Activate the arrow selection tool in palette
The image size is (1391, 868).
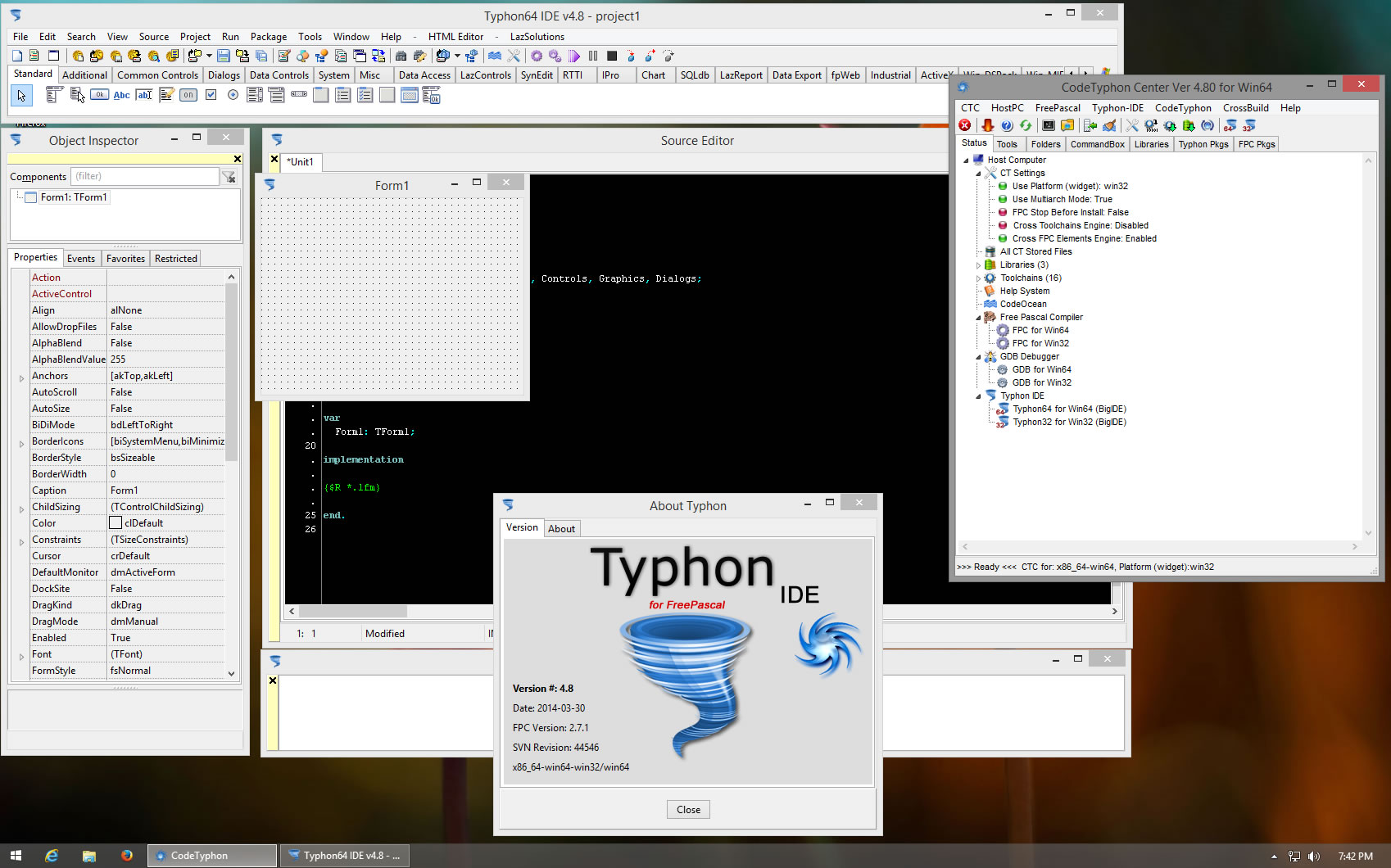click(x=21, y=96)
